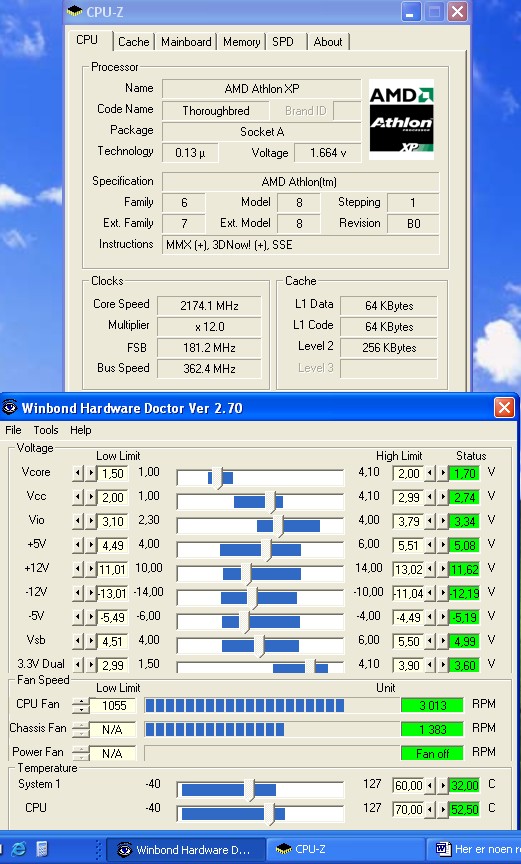This screenshot has height=864, width=521.
Task: Increase the 3.3V Dual low limit with right arrow
Action: pyautogui.click(x=90, y=665)
